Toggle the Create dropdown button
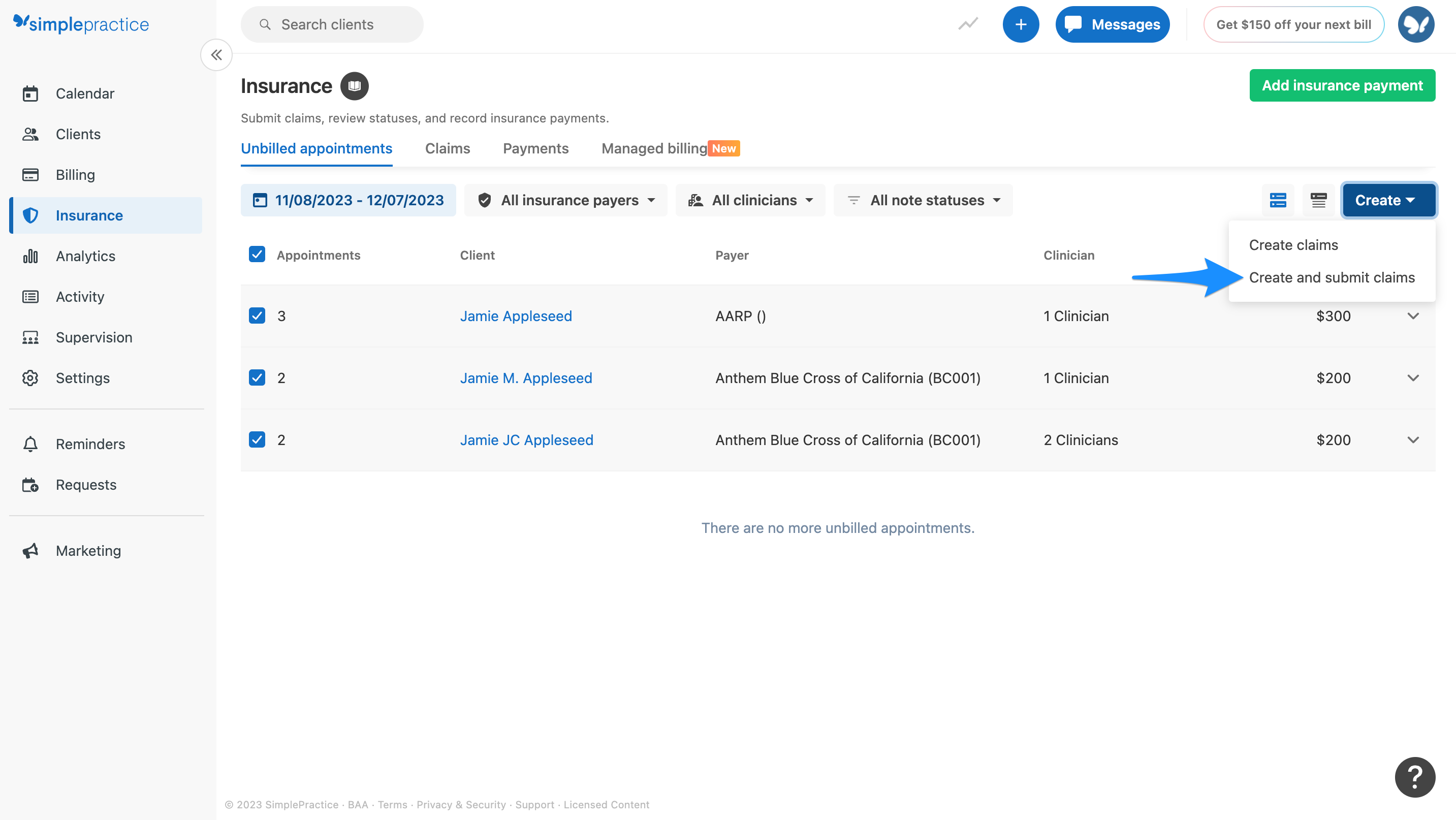Image resolution: width=1456 pixels, height=820 pixels. click(x=1389, y=200)
